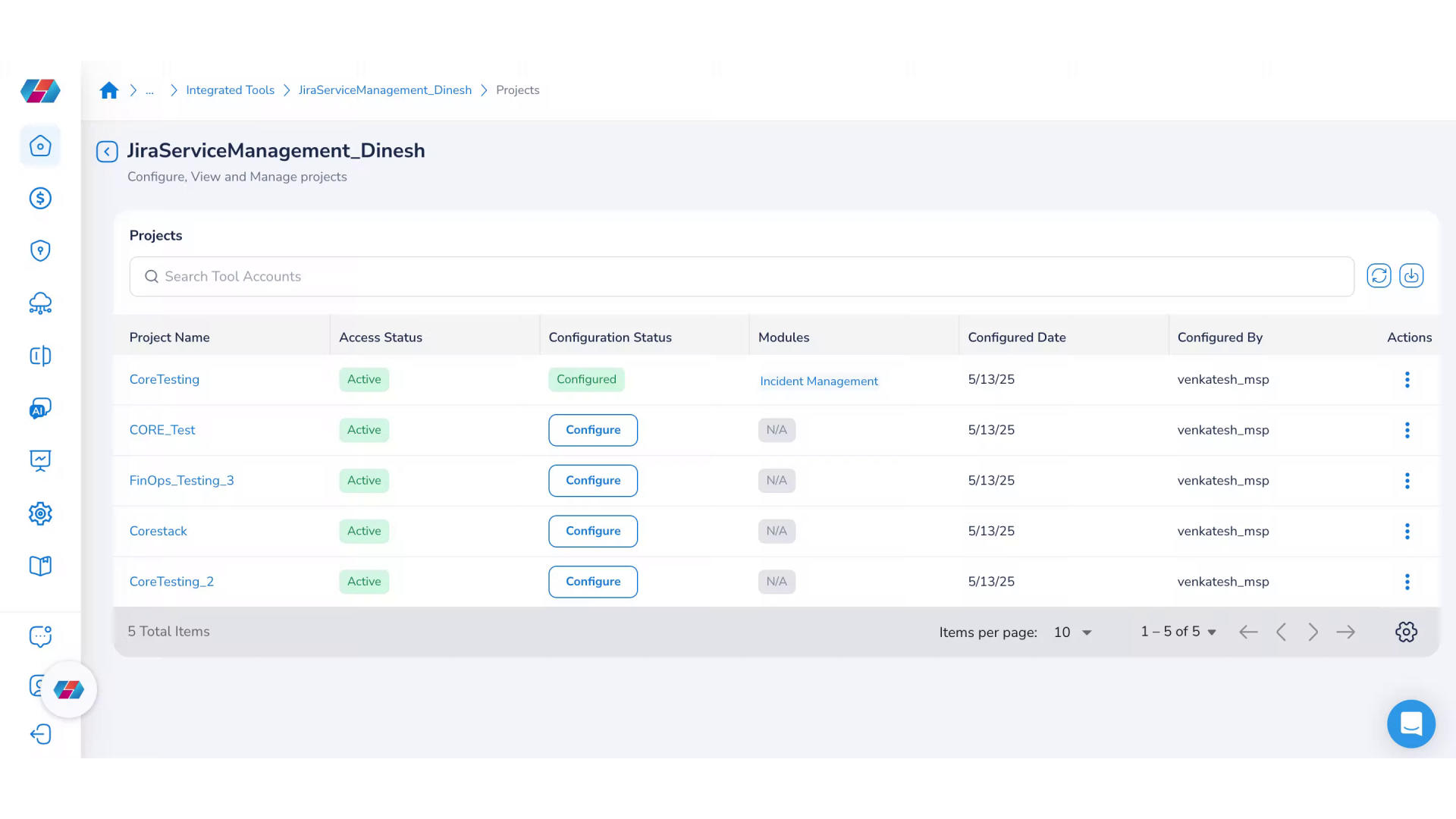Screen dimensions: 1456x819
Task: Click the Modules column header
Action: click(784, 337)
